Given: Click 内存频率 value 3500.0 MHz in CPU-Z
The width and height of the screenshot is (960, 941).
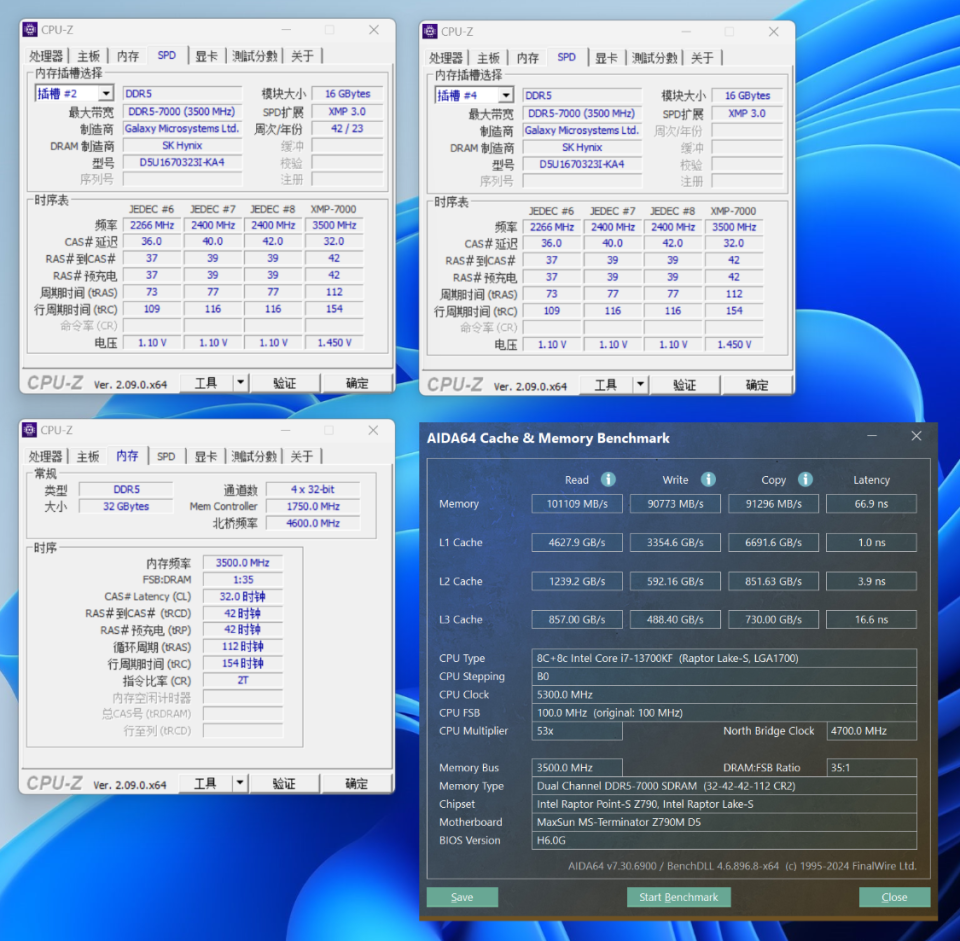Looking at the screenshot, I should coord(242,563).
